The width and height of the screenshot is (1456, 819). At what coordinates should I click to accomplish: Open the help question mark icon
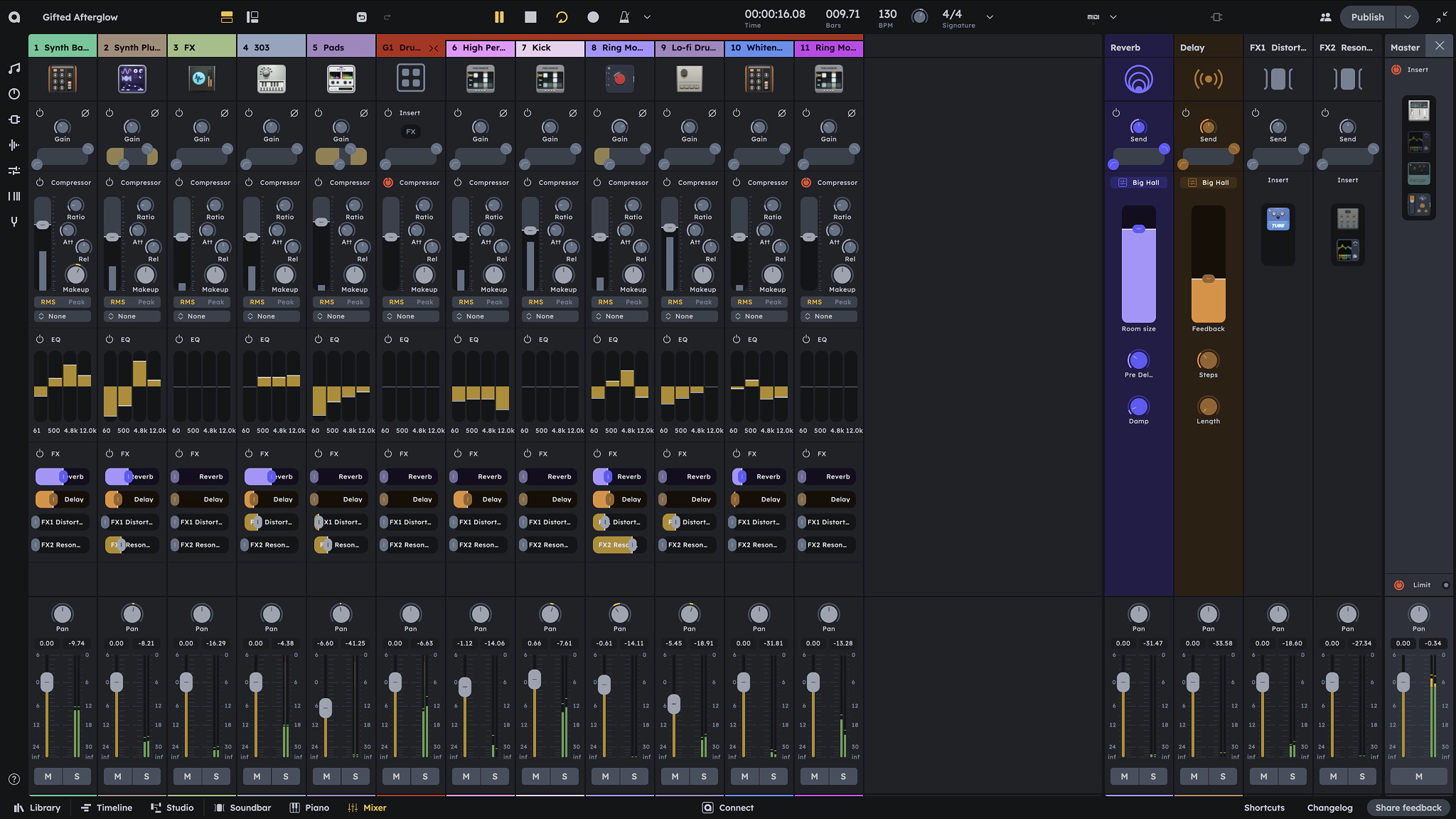tap(14, 779)
